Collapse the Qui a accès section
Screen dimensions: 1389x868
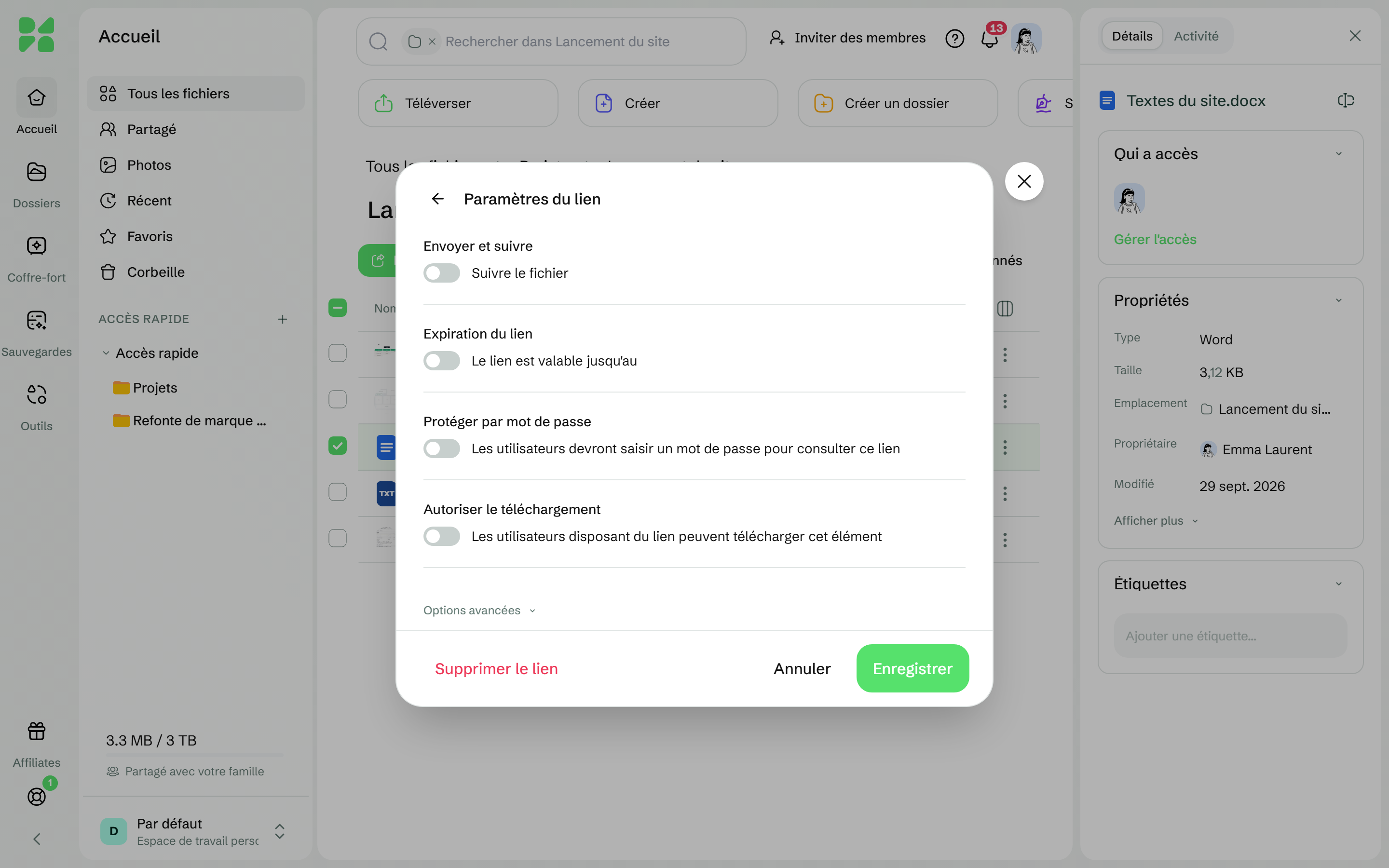point(1338,154)
